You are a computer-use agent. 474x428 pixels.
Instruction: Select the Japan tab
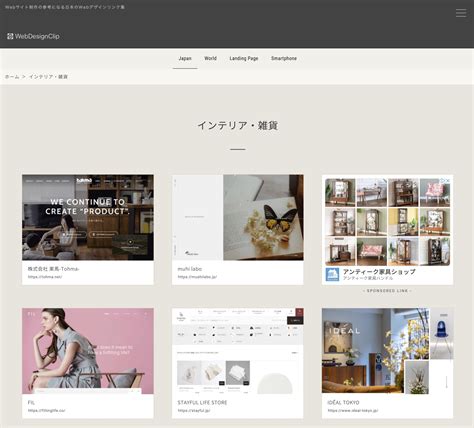pyautogui.click(x=185, y=59)
